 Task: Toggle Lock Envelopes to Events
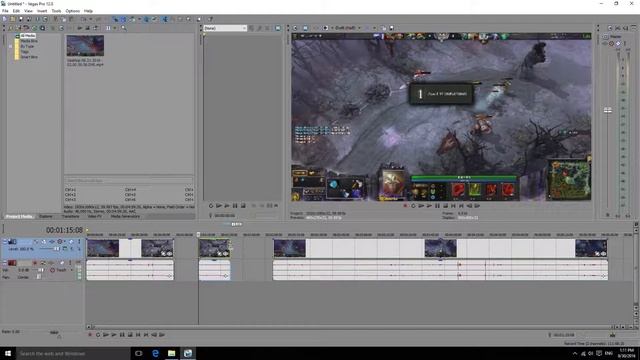tap(146, 19)
